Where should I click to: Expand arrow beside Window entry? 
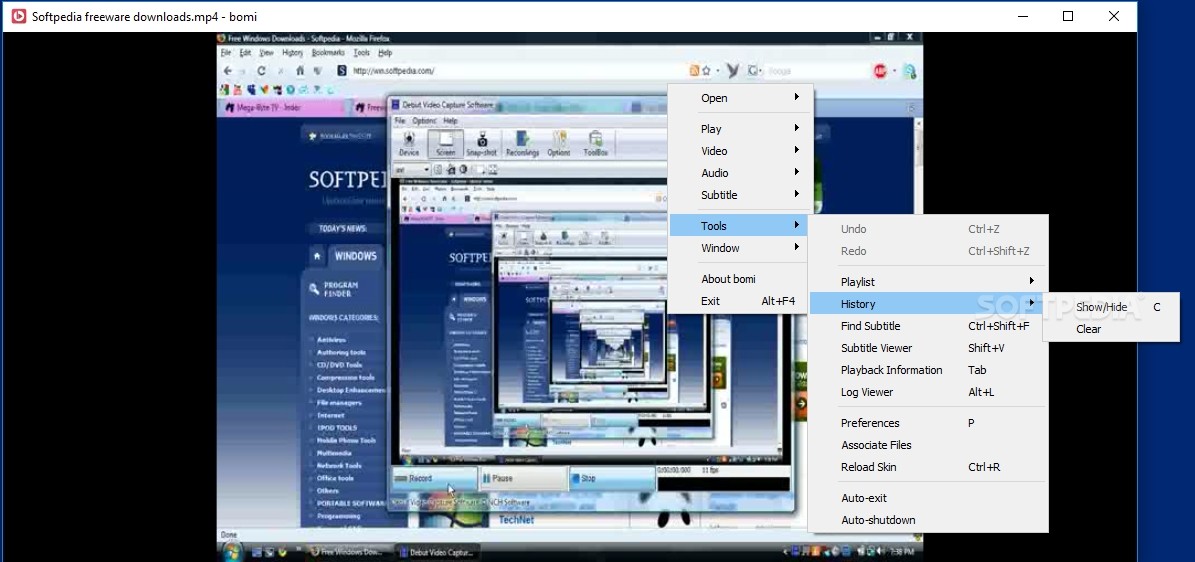point(796,247)
